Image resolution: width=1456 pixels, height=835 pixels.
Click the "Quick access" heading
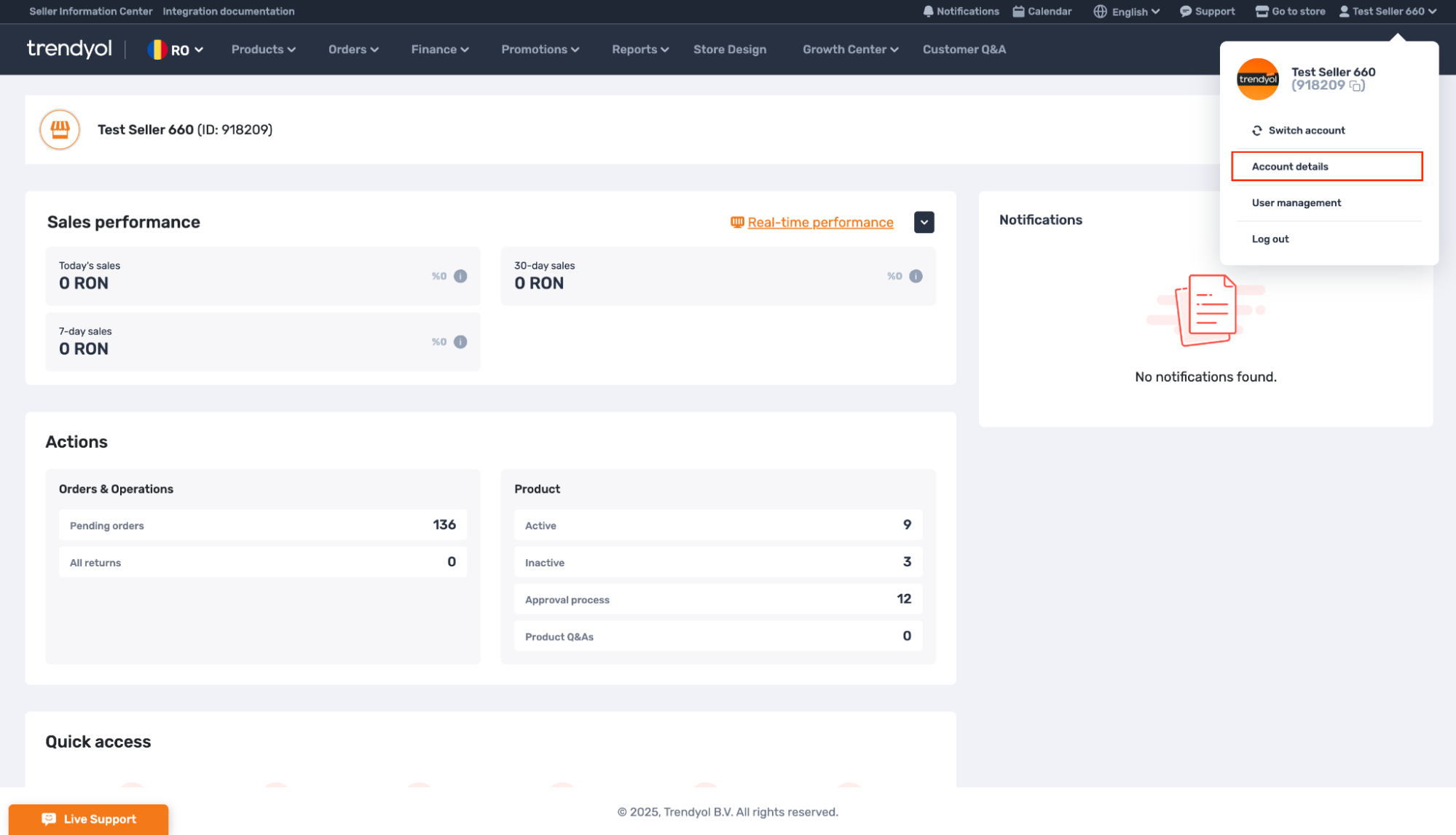click(x=98, y=742)
